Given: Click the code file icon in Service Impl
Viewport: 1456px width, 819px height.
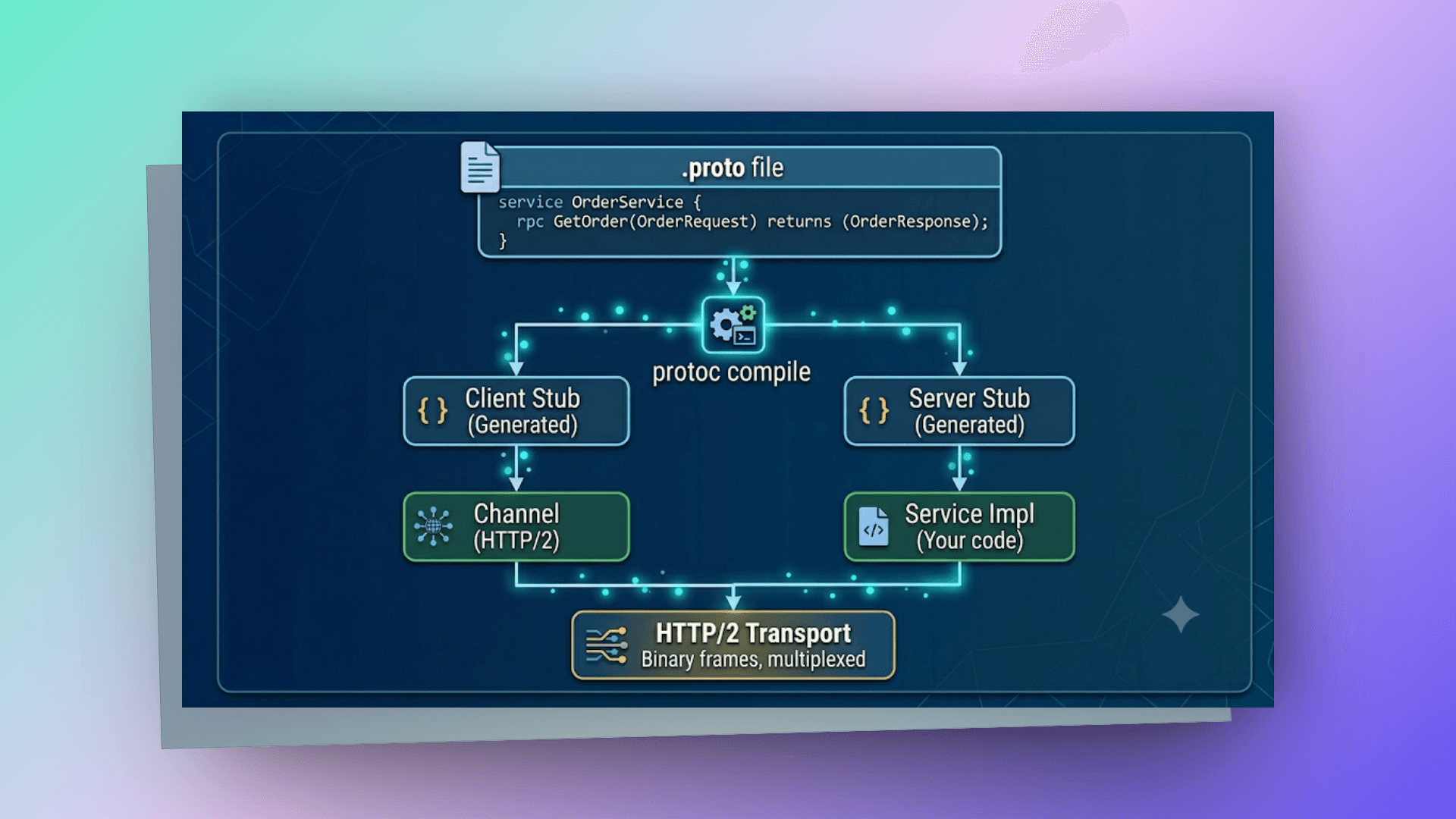Looking at the screenshot, I should tap(874, 526).
